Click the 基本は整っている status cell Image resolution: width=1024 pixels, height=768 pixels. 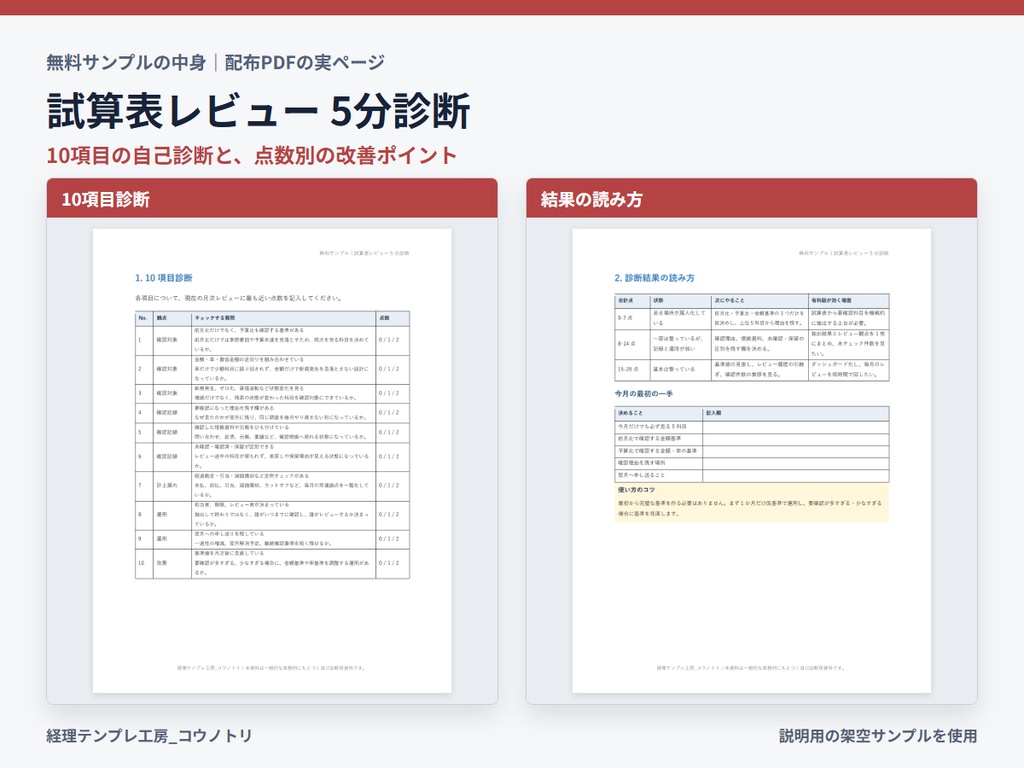coord(680,370)
